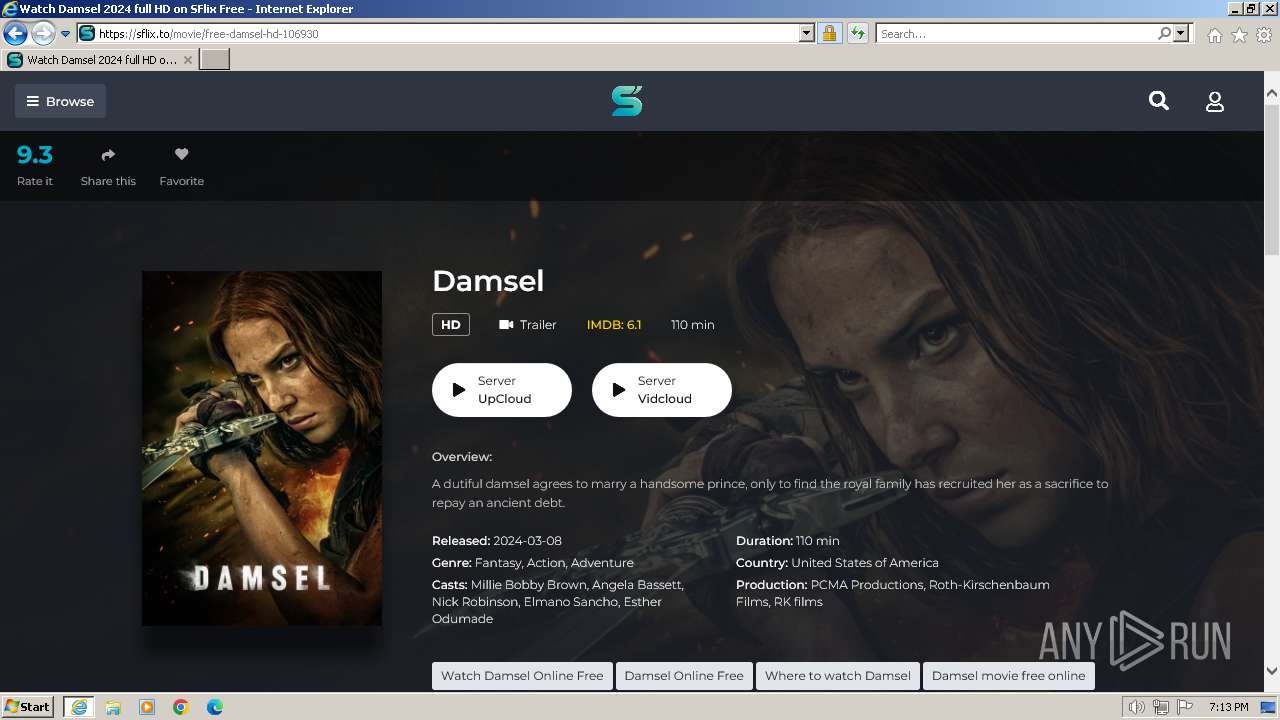Click the IMDB: 6.1 rating text
This screenshot has height=720, width=1280.
coord(614,324)
